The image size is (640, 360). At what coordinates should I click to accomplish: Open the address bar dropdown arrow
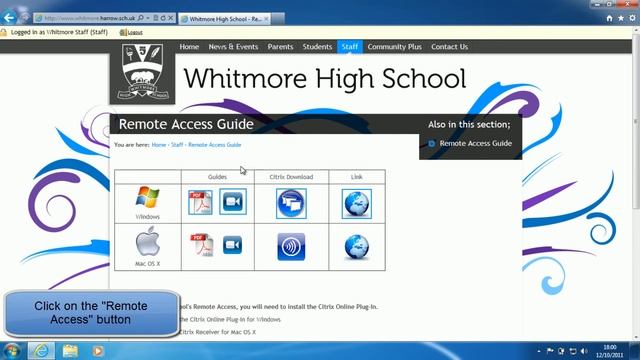(x=148, y=18)
